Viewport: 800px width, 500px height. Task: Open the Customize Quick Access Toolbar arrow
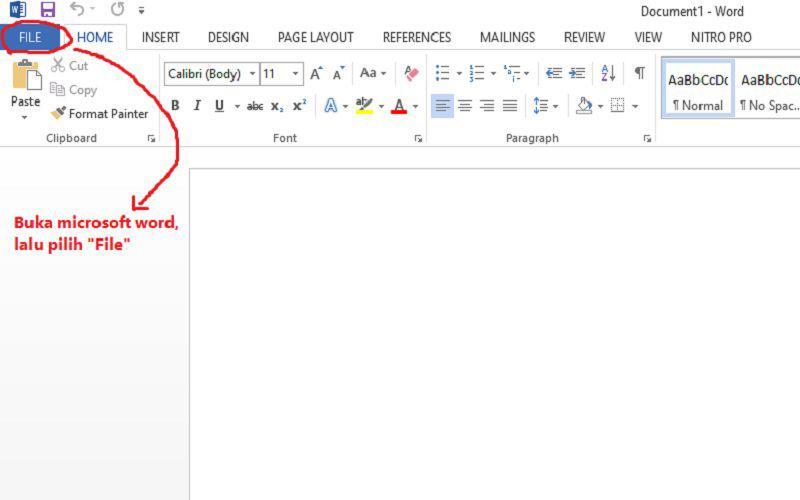(x=141, y=10)
